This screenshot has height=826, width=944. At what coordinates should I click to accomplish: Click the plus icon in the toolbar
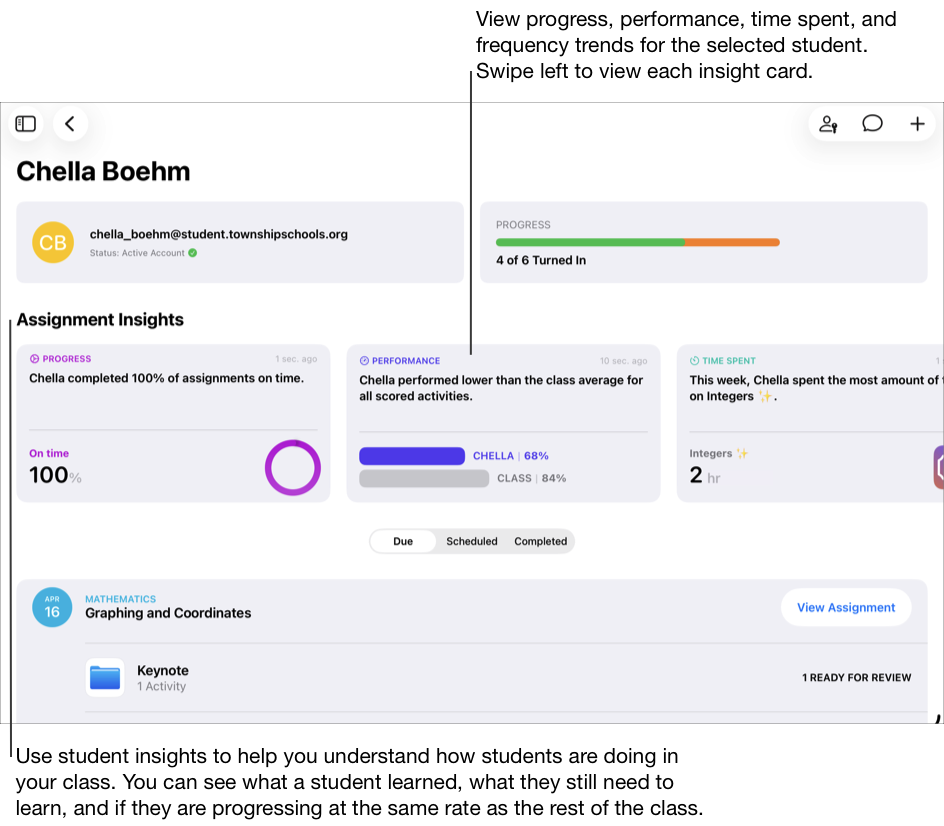pos(917,123)
